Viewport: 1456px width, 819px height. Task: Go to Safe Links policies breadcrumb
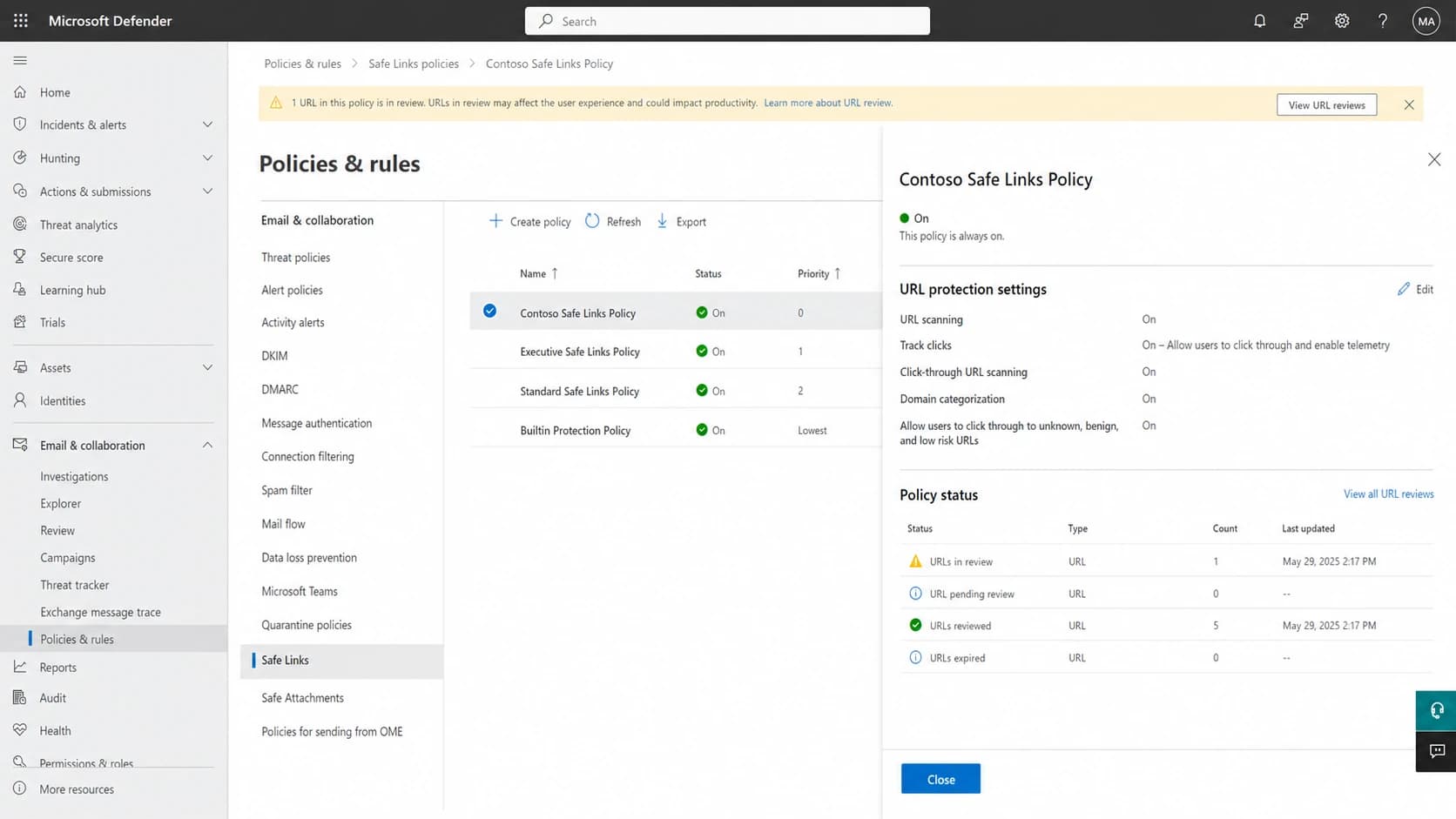pyautogui.click(x=414, y=64)
